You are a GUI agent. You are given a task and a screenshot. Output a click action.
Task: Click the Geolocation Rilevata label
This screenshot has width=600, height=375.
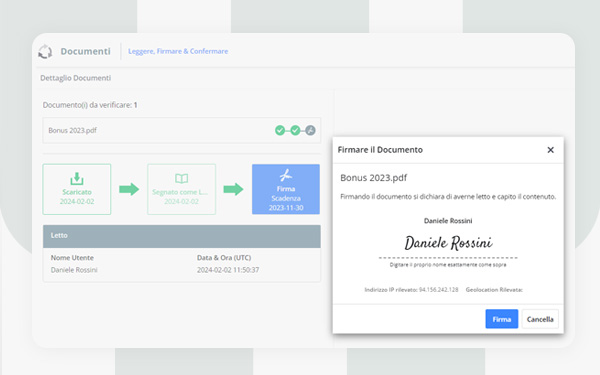(494, 290)
